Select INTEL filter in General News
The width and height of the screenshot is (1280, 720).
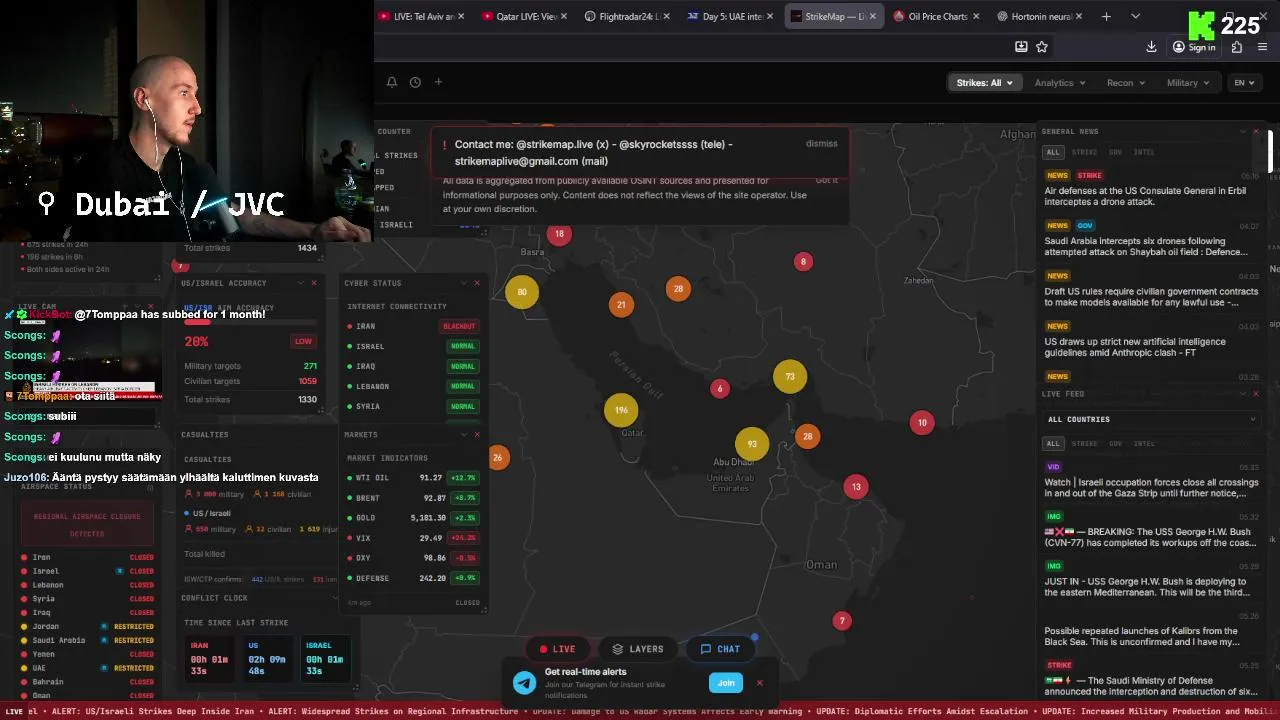point(1144,152)
